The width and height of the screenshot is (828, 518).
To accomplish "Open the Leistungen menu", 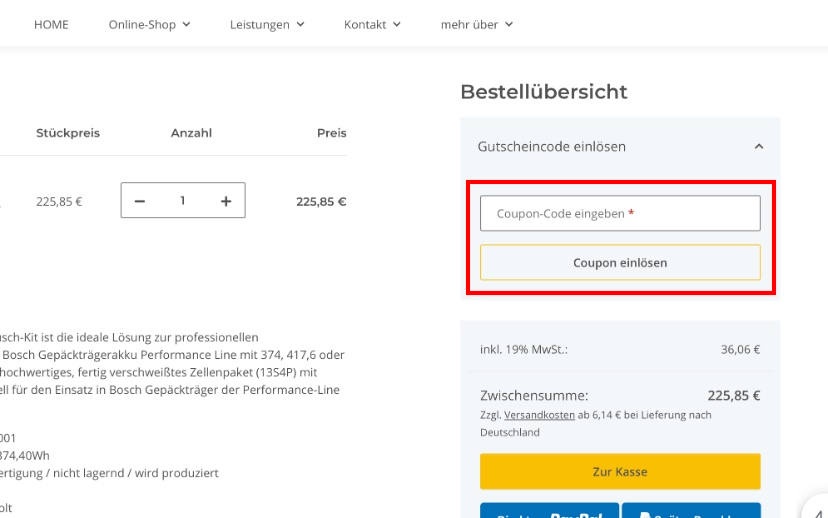I will (267, 25).
